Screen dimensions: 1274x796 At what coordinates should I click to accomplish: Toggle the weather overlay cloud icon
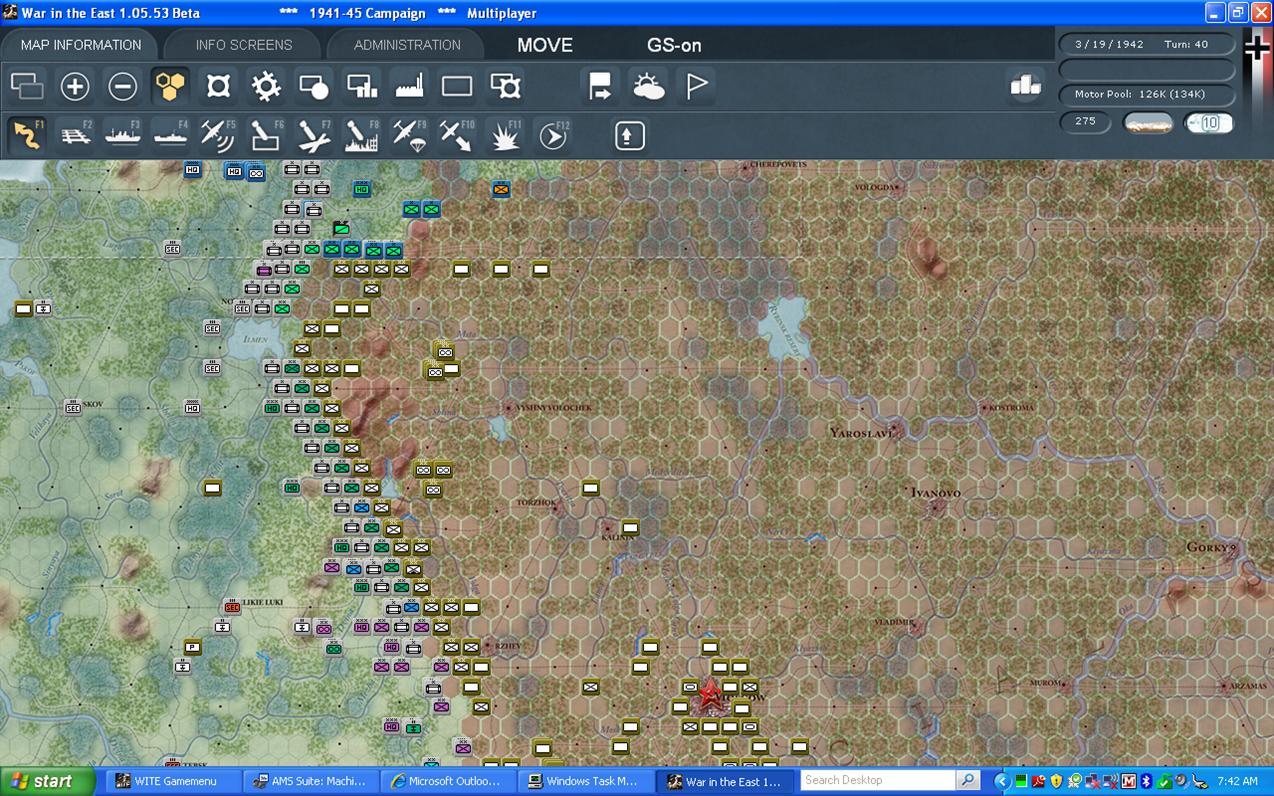(x=649, y=87)
